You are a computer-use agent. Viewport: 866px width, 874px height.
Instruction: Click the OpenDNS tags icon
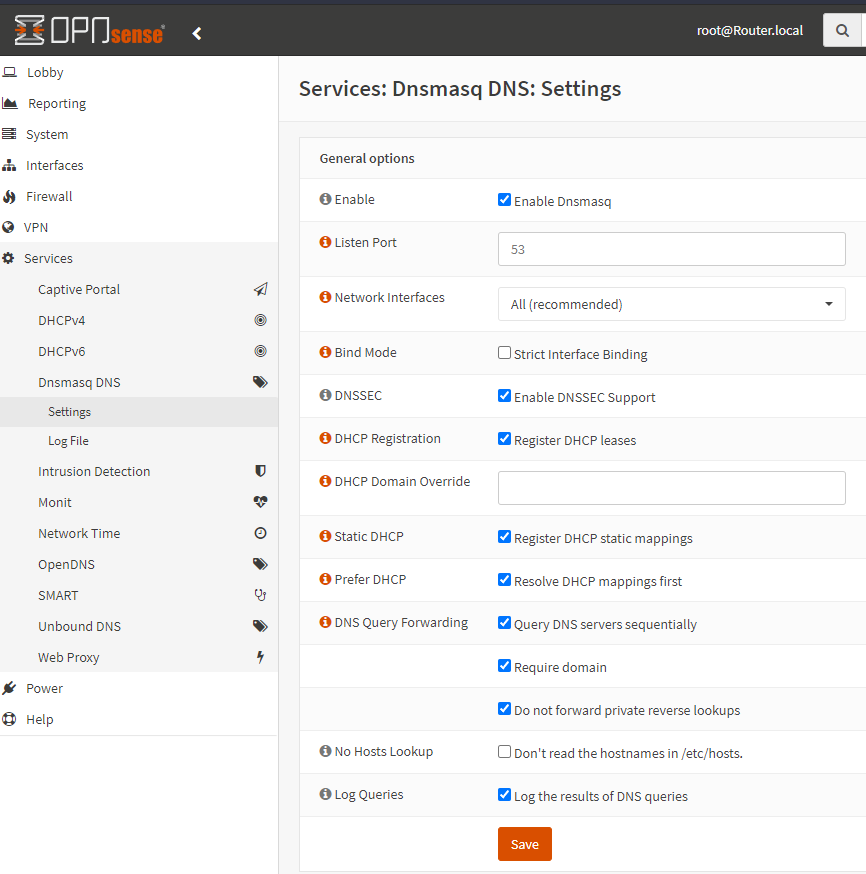click(260, 564)
